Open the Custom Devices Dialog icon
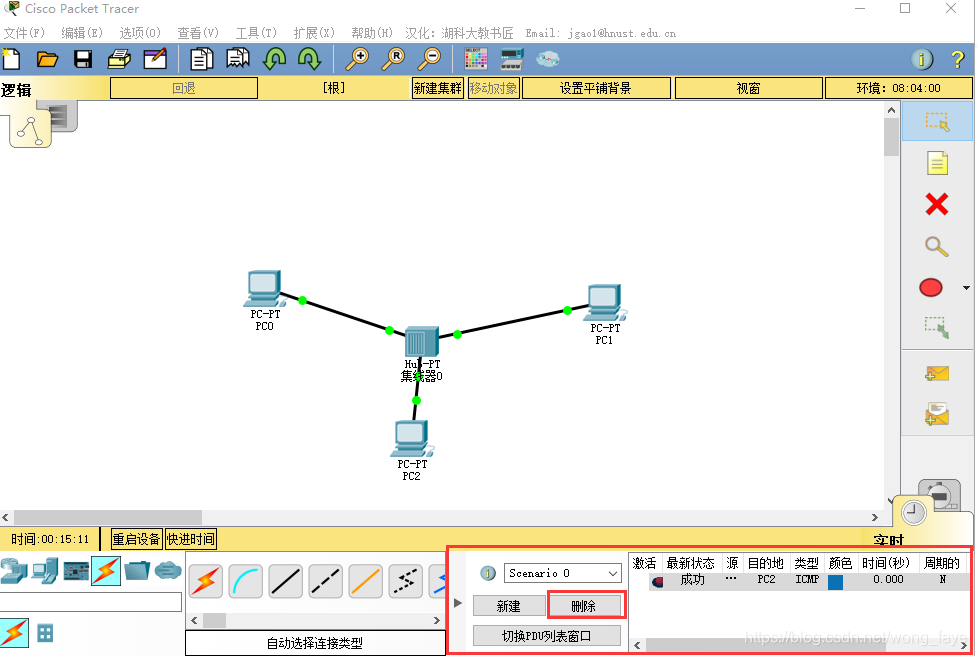This screenshot has width=977, height=656. [x=512, y=59]
